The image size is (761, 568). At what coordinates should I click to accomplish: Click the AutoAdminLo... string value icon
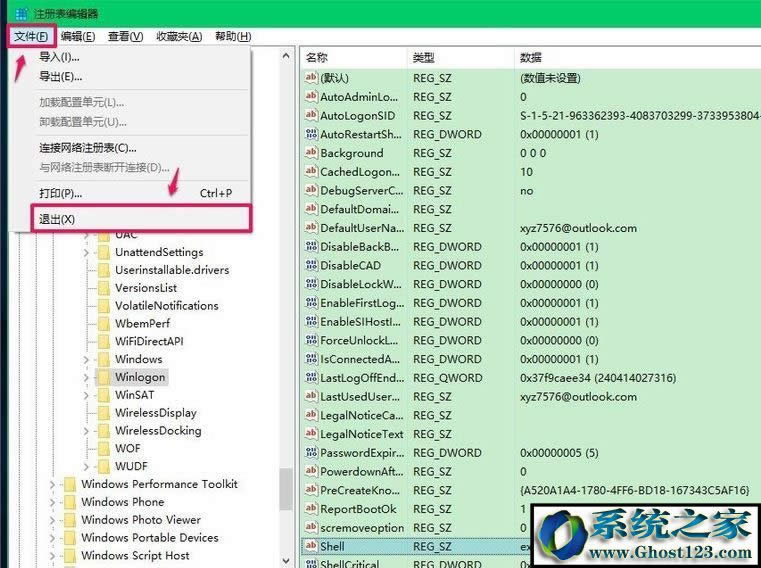point(311,96)
